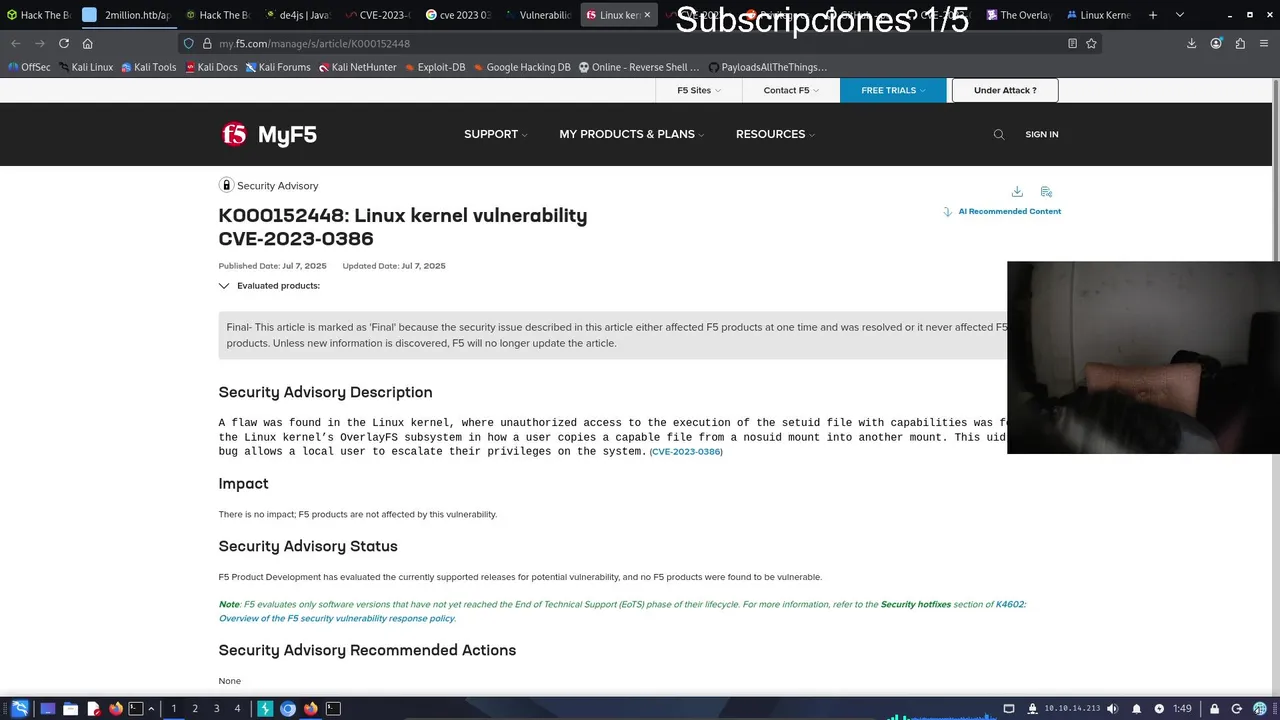Click the VPN IP 10.10.14.213 indicator
The width and height of the screenshot is (1280, 720).
coord(1071,708)
